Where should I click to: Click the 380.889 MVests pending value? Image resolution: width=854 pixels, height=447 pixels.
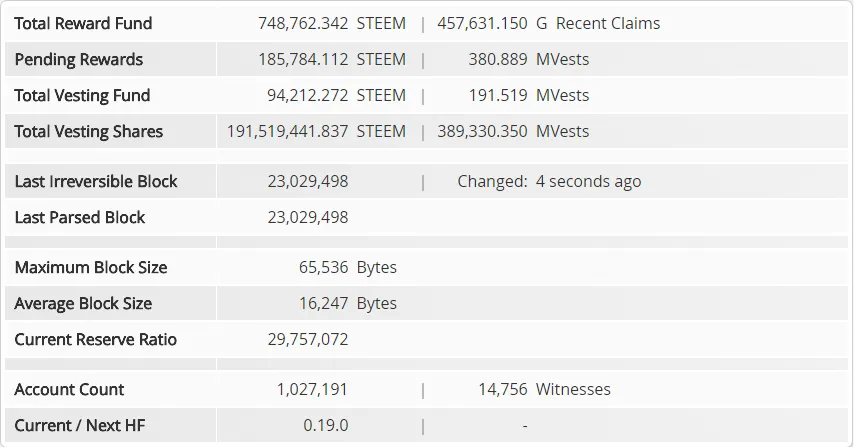tap(528, 59)
